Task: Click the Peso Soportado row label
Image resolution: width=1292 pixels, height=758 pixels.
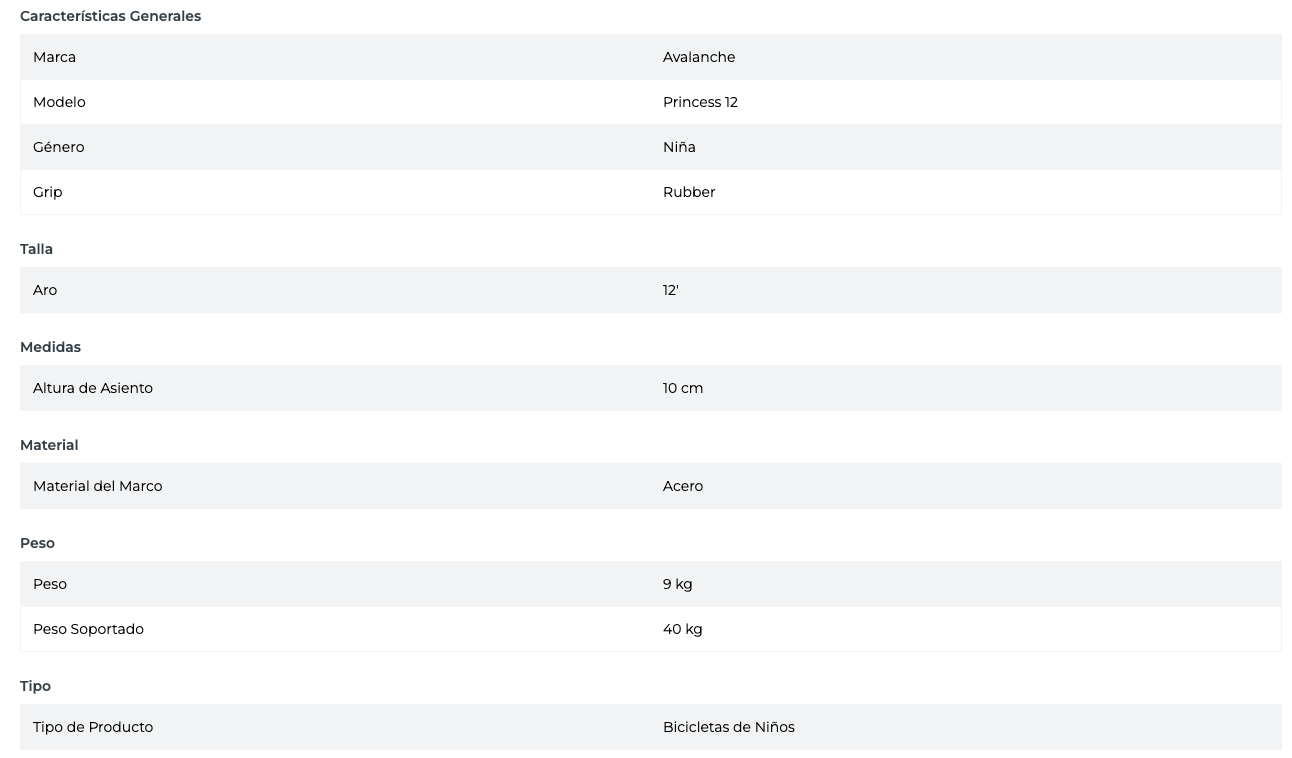Action: (x=88, y=629)
